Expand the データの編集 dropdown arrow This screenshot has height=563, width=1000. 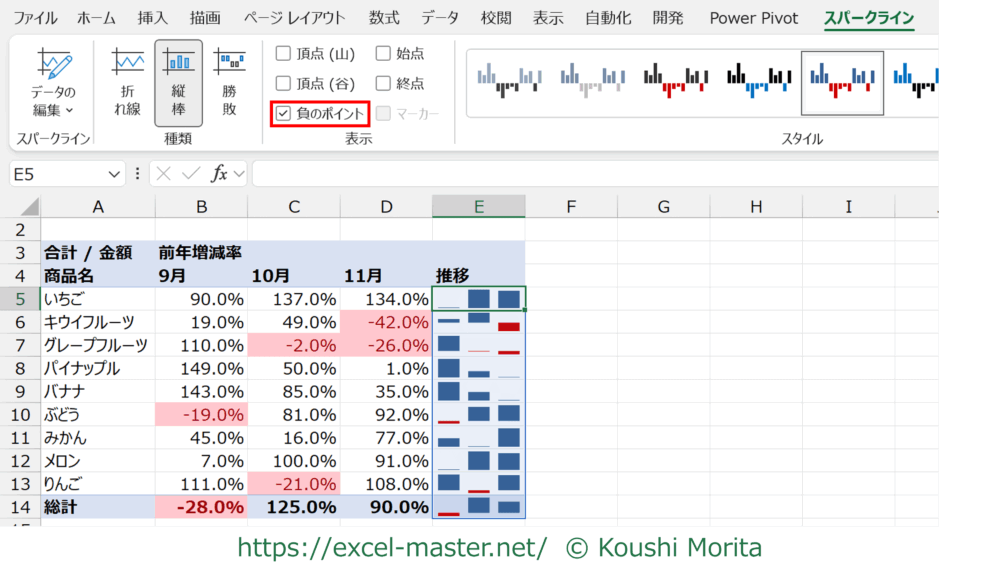69,111
